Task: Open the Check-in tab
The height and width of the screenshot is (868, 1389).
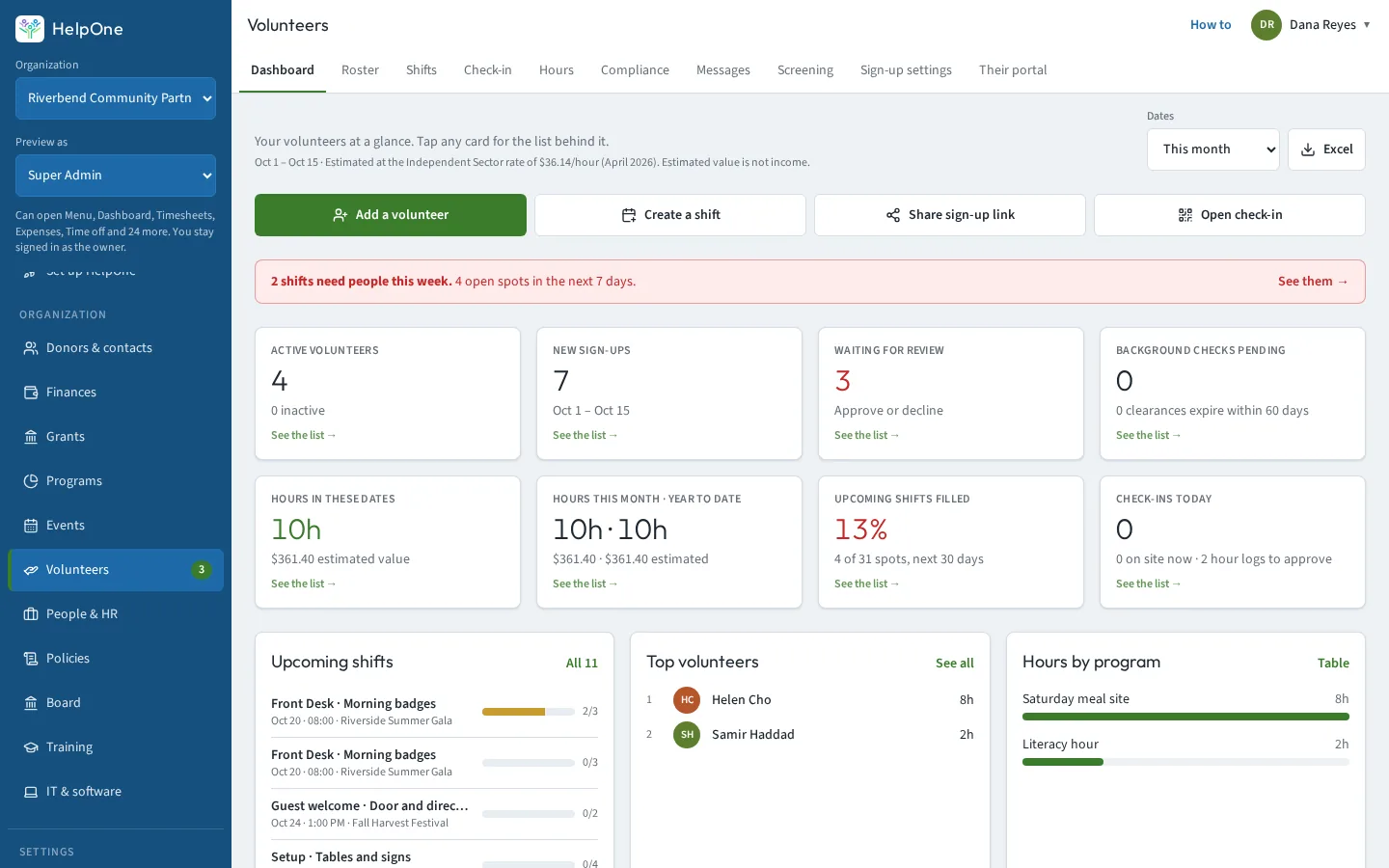Action: click(488, 70)
